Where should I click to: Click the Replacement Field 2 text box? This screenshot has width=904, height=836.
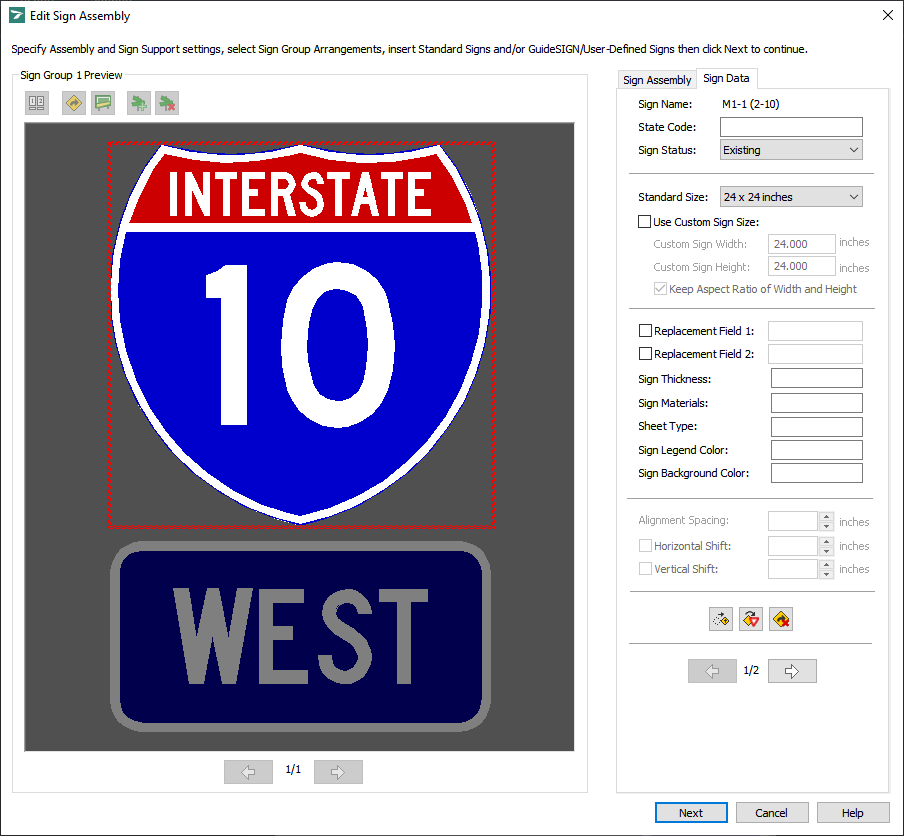click(x=815, y=354)
